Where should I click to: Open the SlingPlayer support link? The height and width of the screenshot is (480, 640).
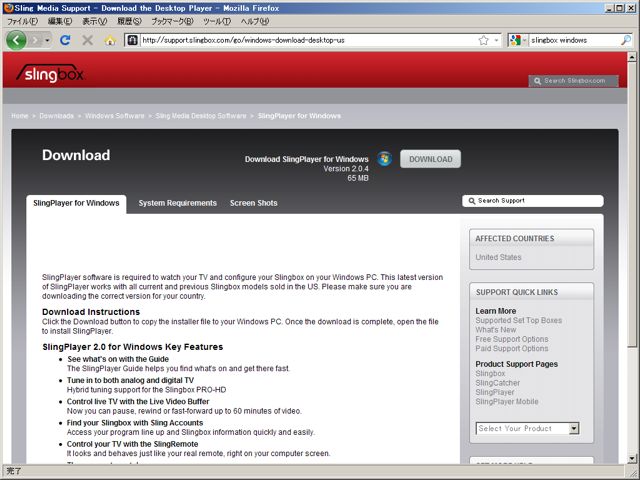(x=495, y=392)
